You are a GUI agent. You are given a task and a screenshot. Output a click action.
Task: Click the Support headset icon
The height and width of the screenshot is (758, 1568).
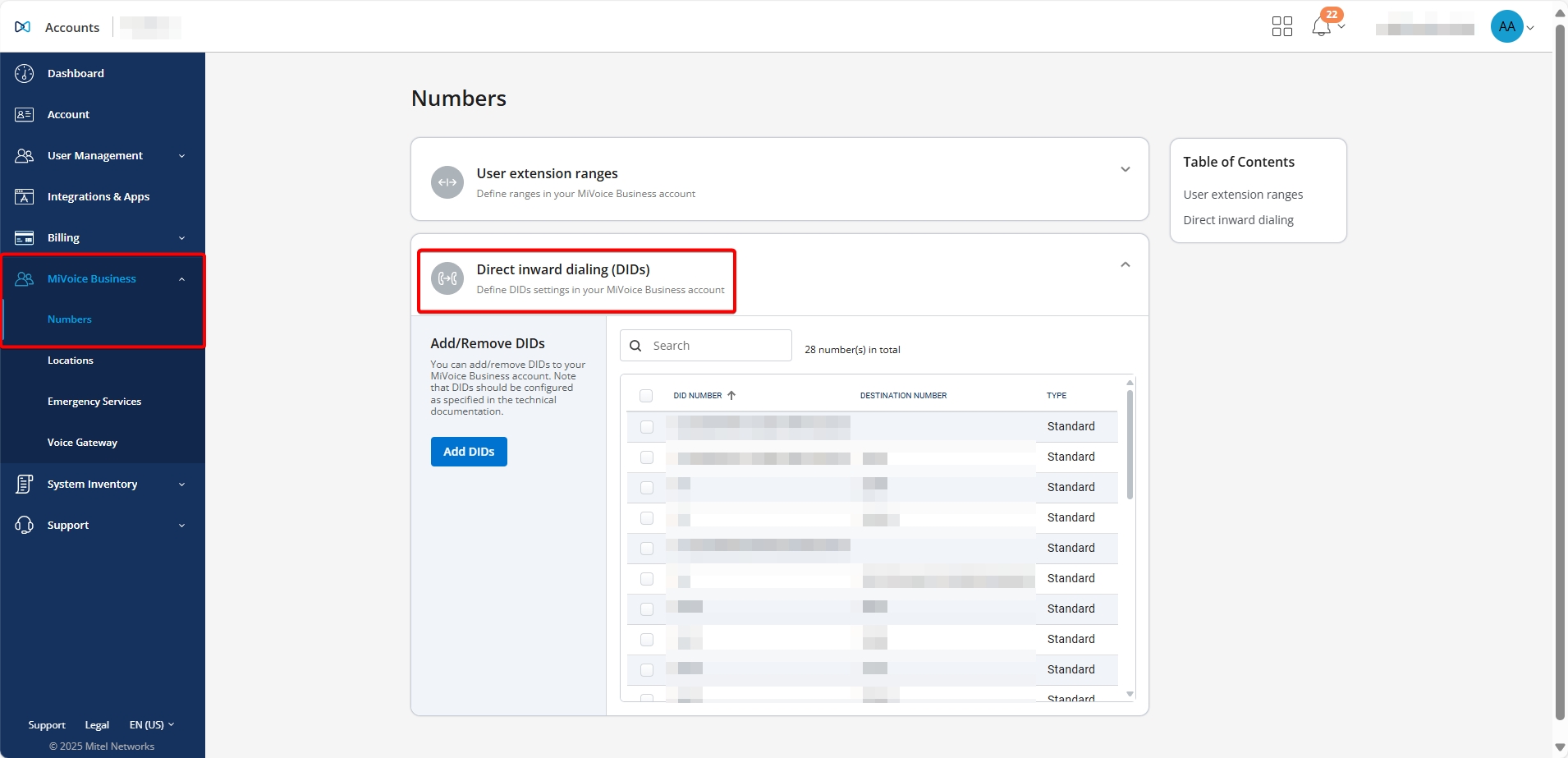(x=25, y=525)
